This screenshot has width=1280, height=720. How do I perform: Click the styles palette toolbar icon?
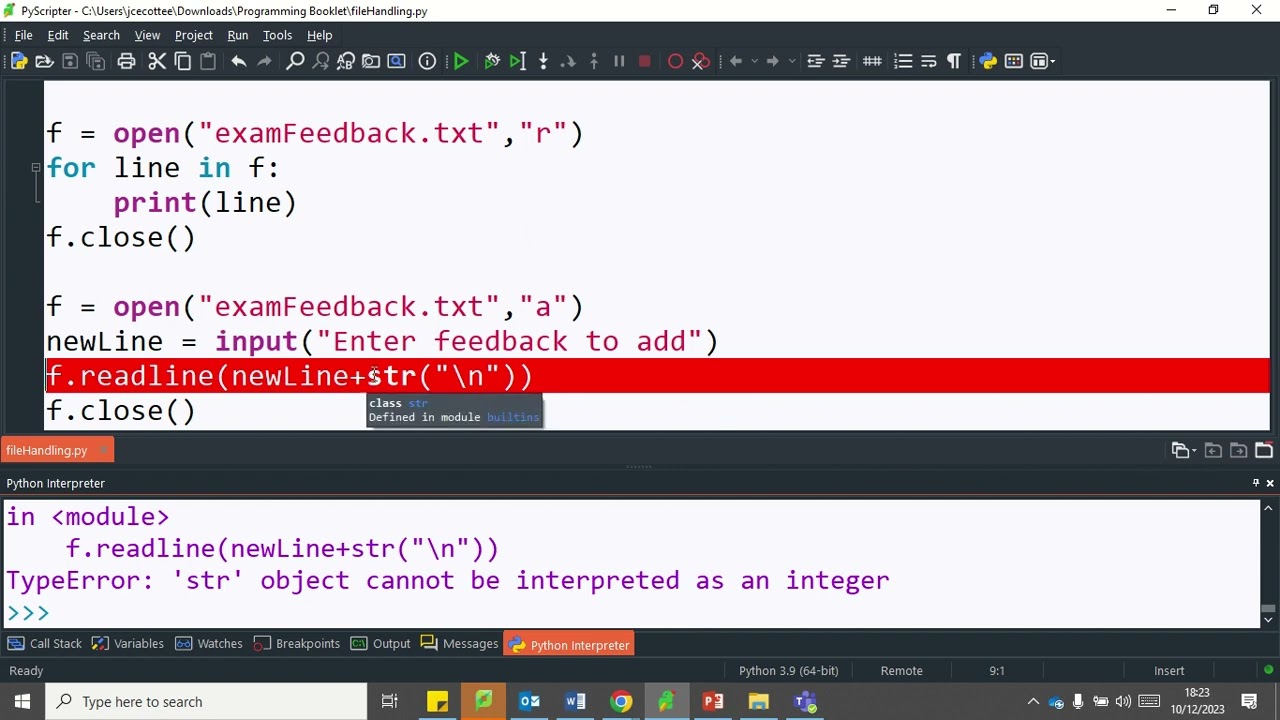[1013, 61]
